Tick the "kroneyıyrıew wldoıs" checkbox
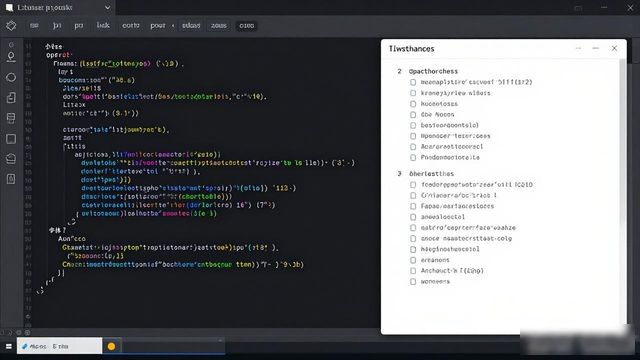 click(413, 93)
